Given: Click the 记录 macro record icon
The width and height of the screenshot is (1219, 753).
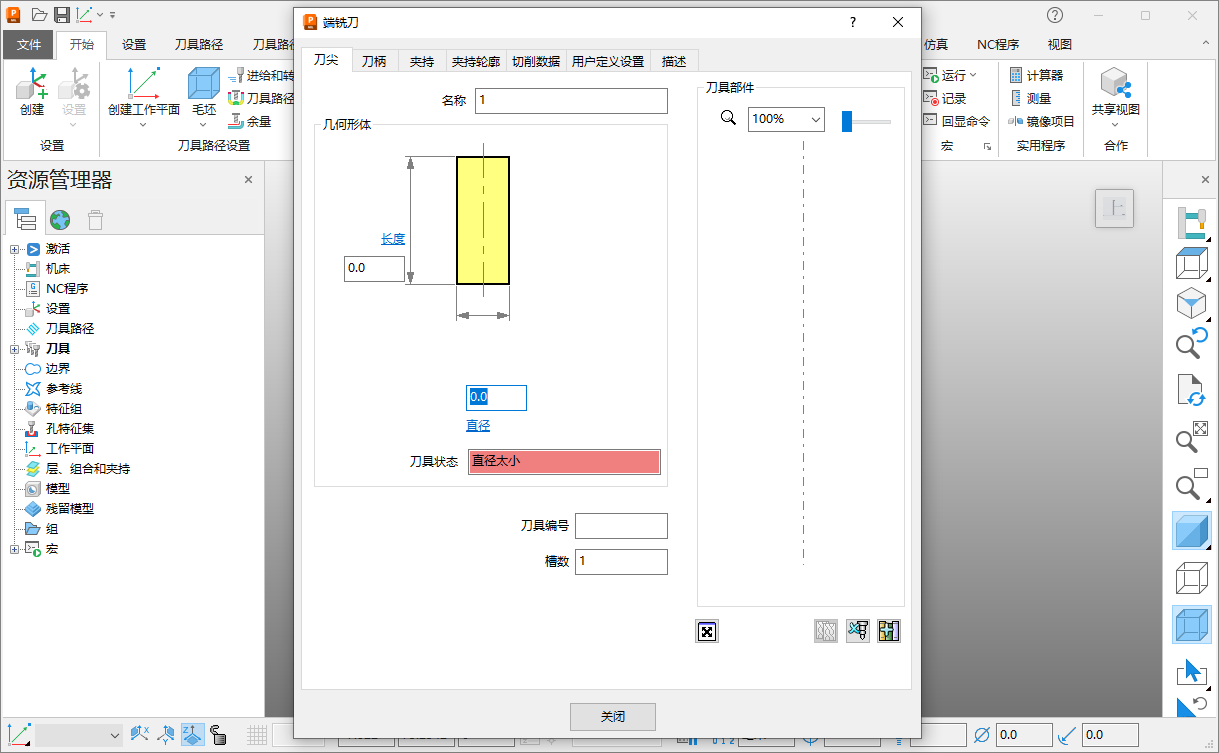Looking at the screenshot, I should (931, 98).
